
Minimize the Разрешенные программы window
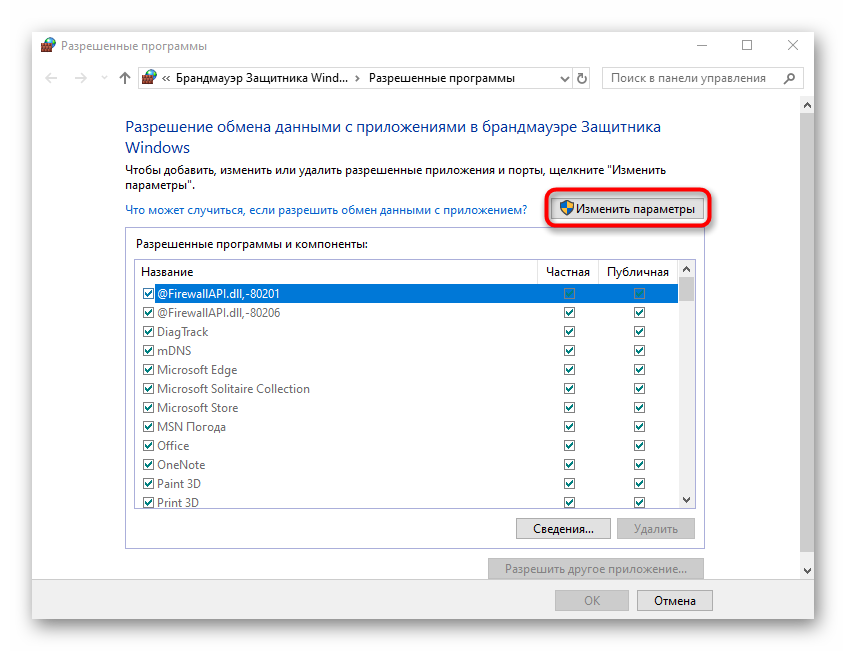point(701,45)
